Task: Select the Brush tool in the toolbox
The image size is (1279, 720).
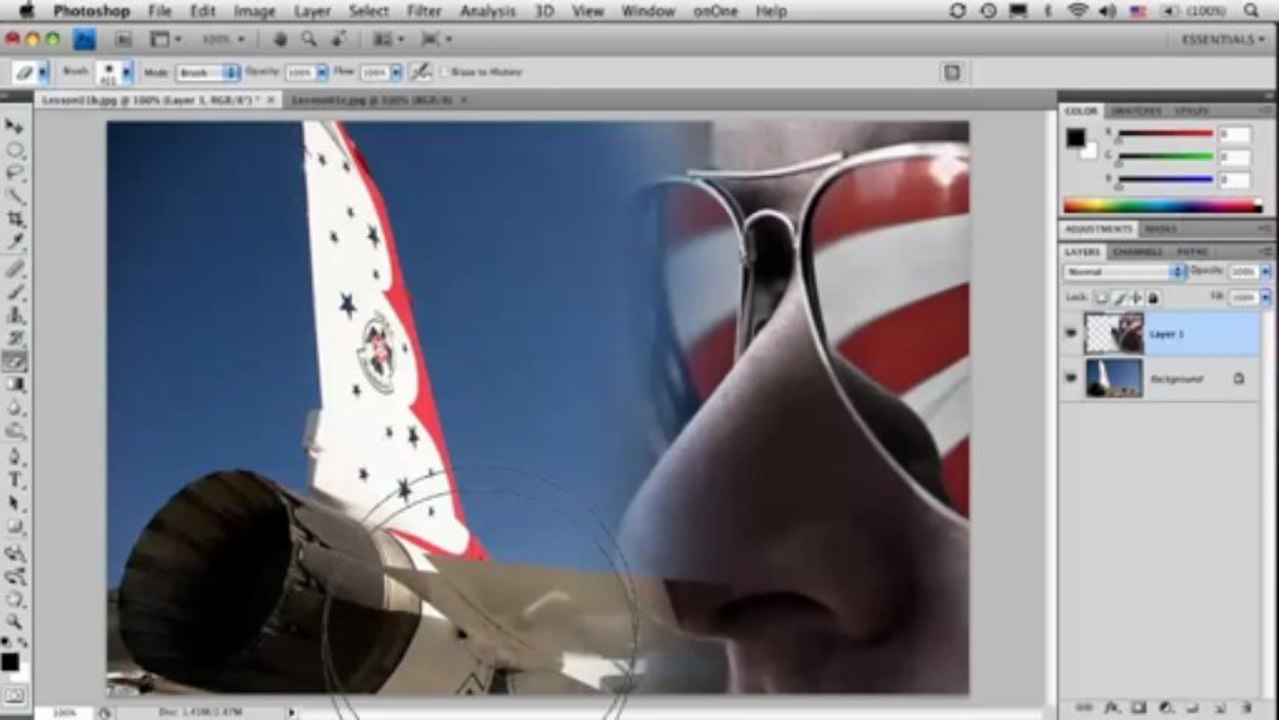Action: click(14, 292)
